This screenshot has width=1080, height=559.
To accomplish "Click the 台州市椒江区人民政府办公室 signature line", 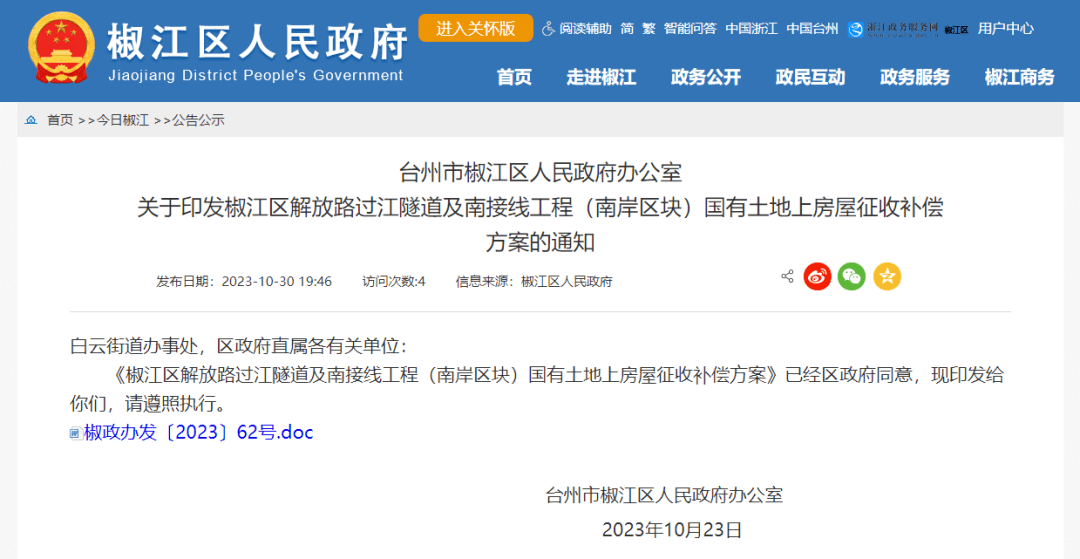I will (x=664, y=494).
